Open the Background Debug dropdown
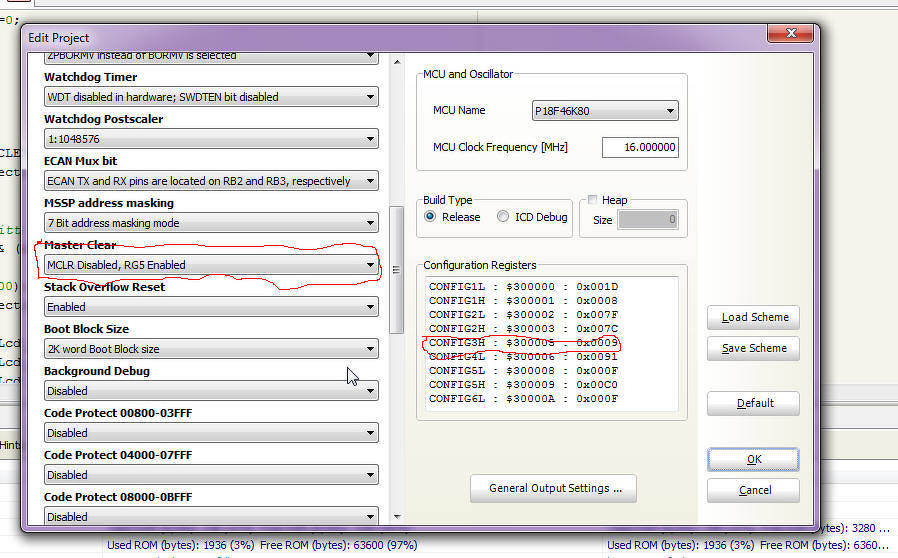Screen dimensions: 898x558 click(211, 391)
